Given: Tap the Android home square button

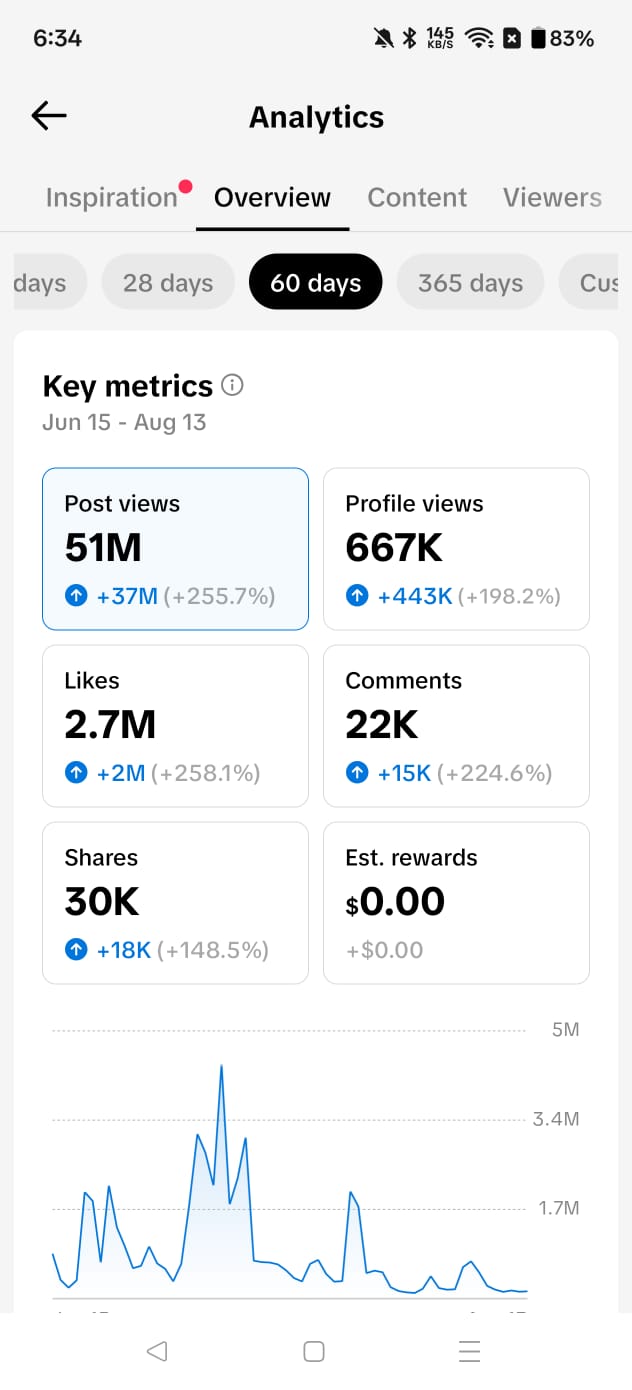Looking at the screenshot, I should tap(314, 1351).
